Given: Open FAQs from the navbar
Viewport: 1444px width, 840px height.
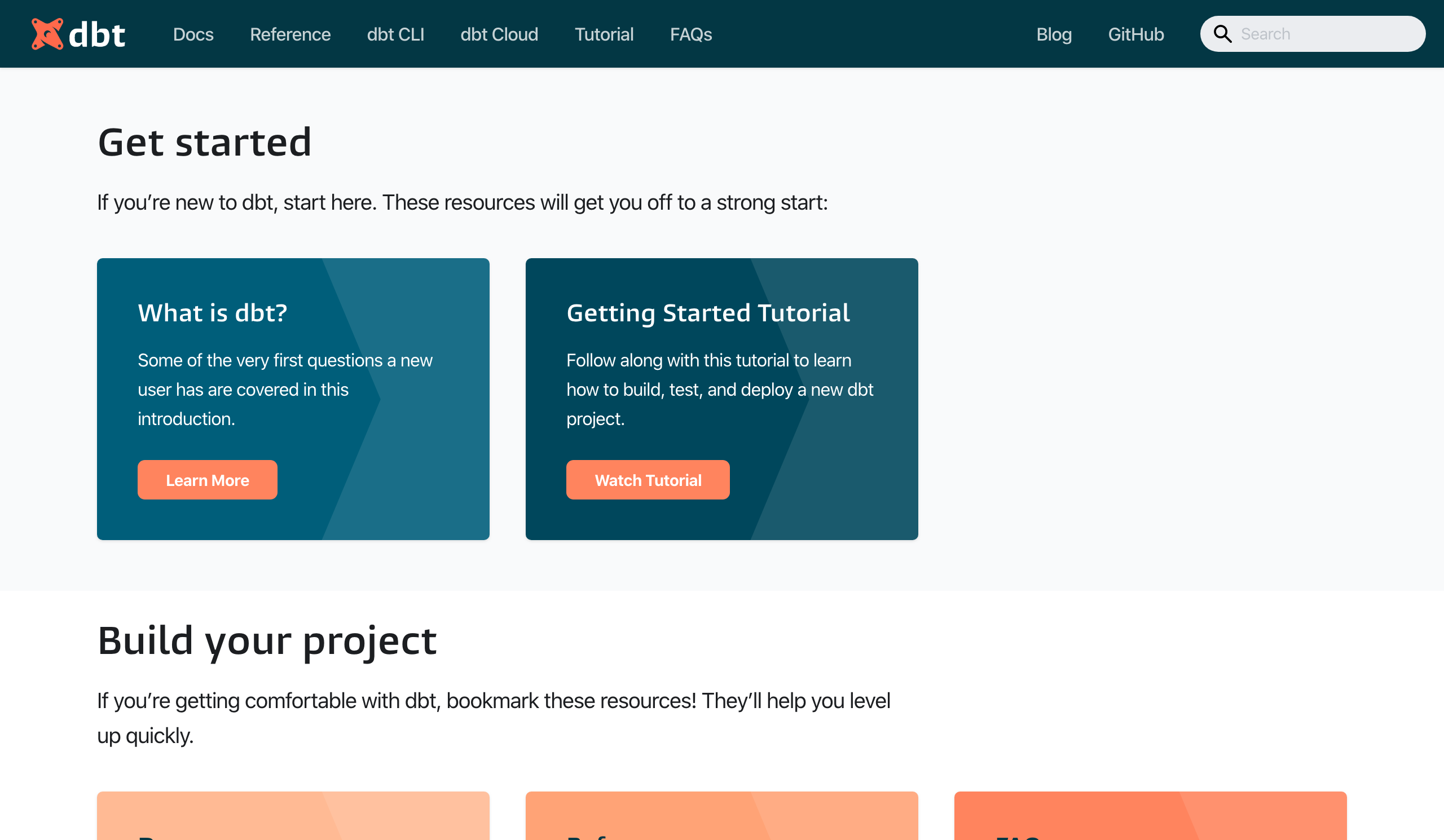Looking at the screenshot, I should (691, 34).
